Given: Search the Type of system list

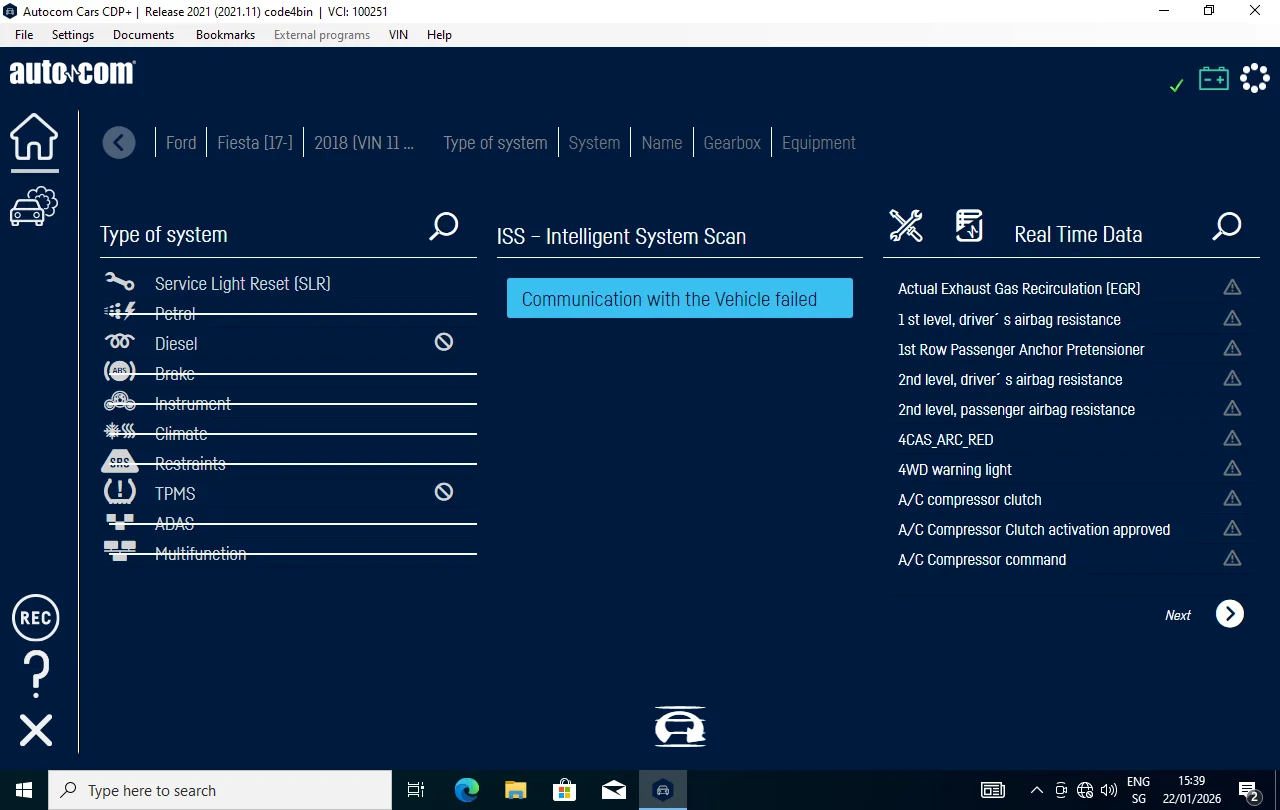Looking at the screenshot, I should (x=443, y=227).
